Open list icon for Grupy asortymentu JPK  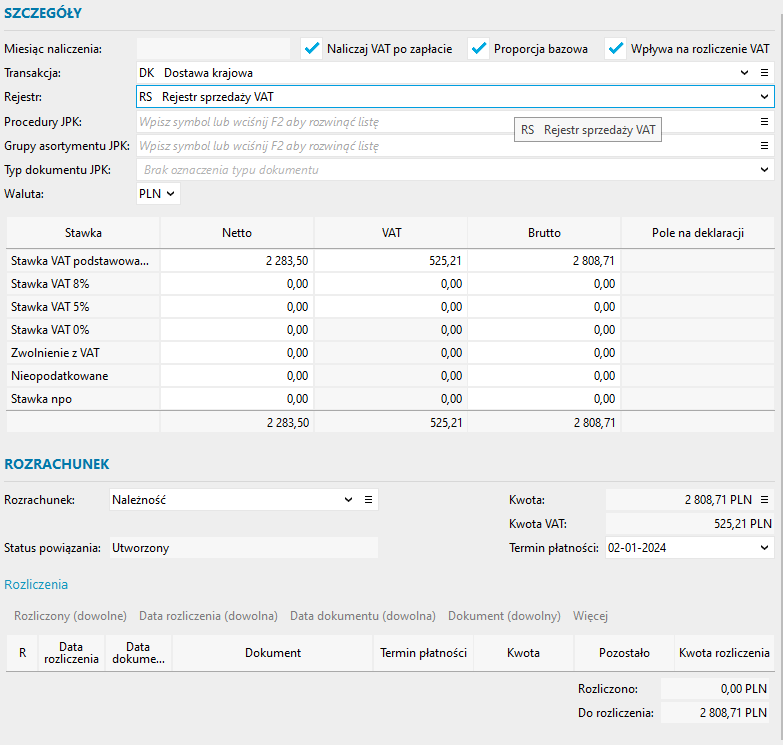point(764,146)
